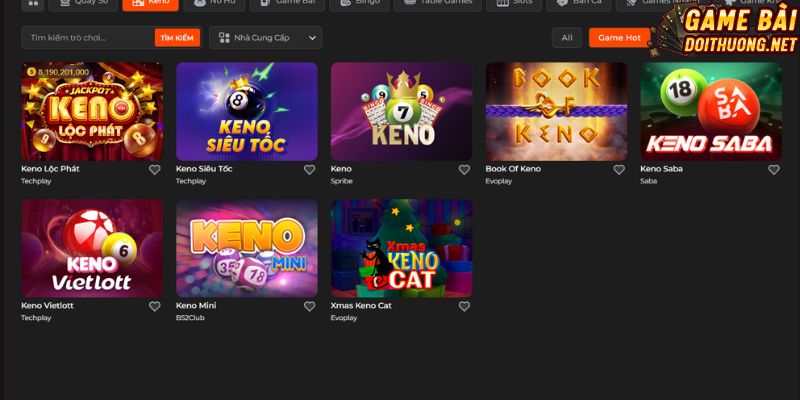
Task: Select the All filter button
Action: (x=567, y=38)
